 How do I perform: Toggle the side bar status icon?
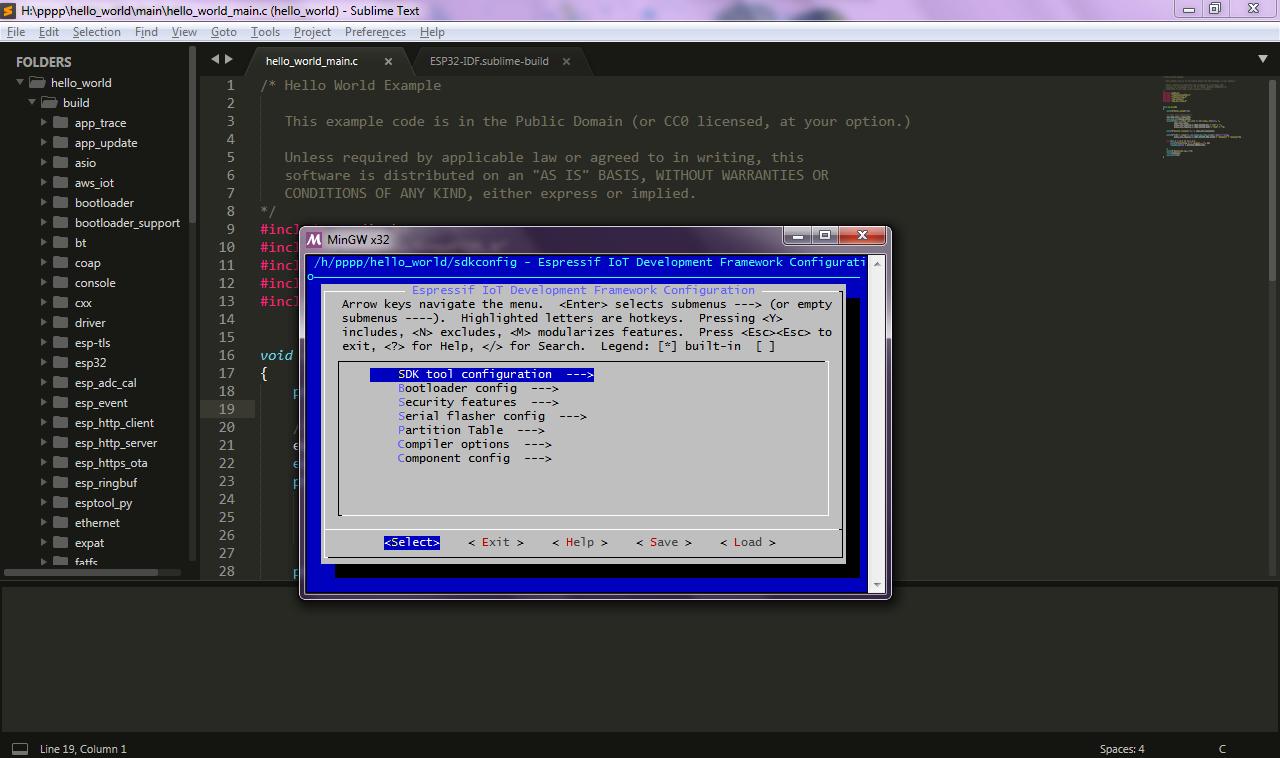coord(19,748)
